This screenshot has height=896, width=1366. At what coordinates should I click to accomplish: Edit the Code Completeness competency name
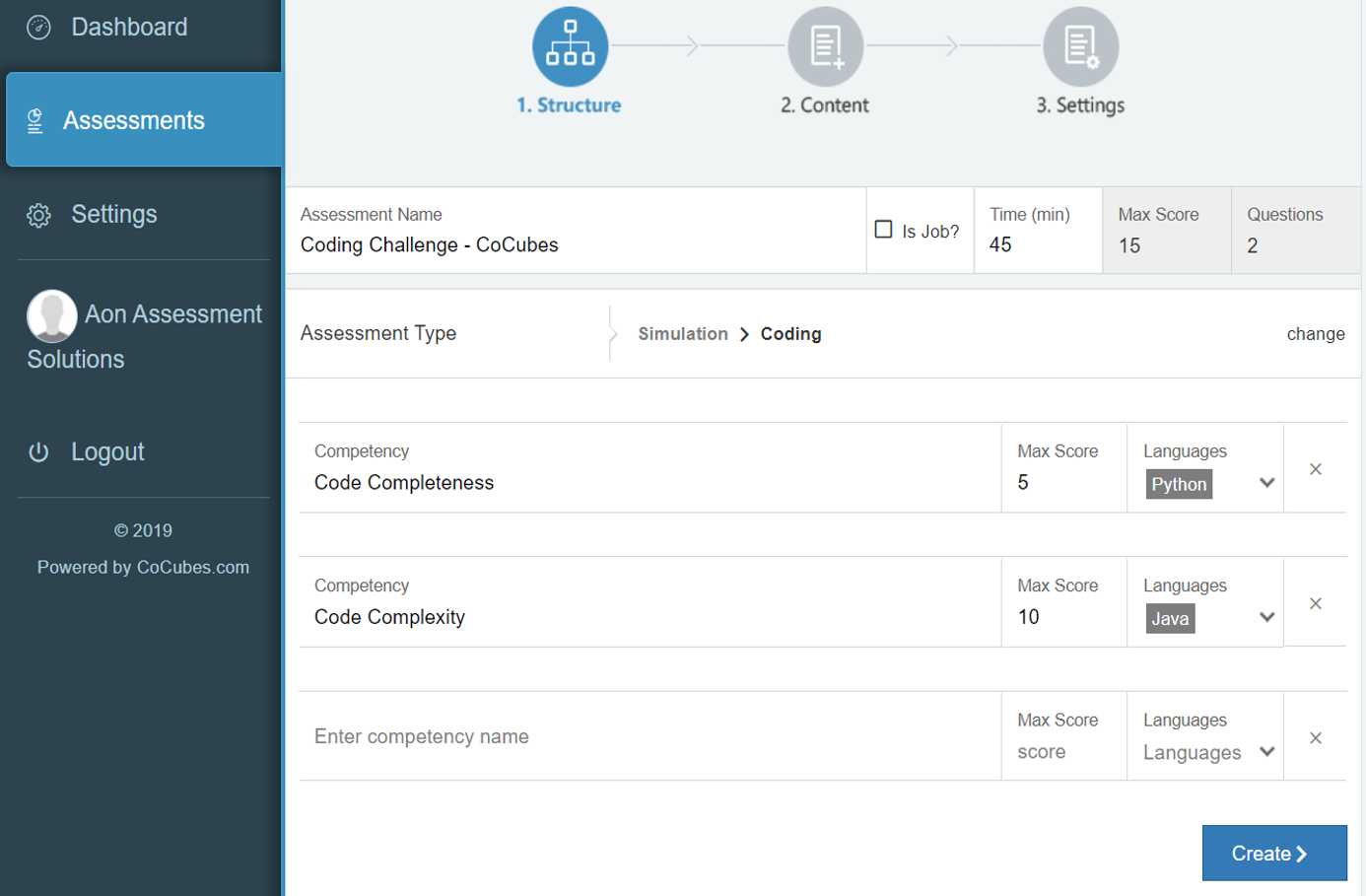pos(650,468)
